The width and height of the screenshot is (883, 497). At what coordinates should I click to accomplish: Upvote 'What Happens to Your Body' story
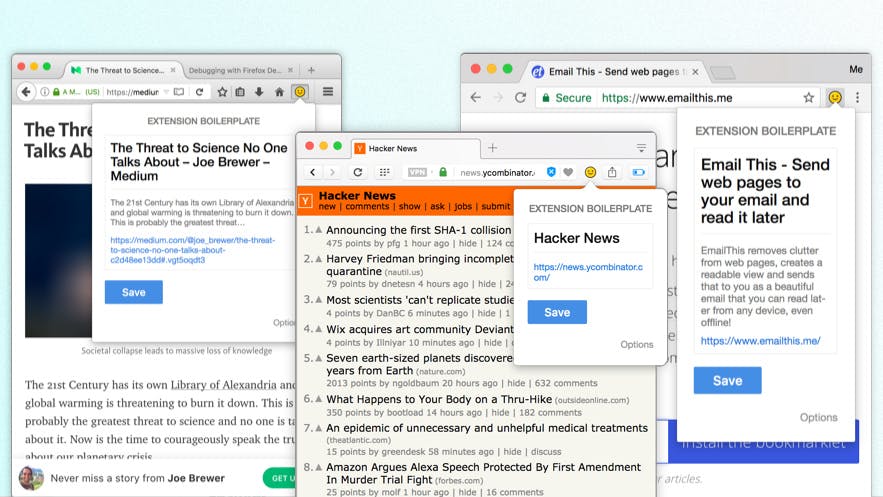(x=319, y=399)
